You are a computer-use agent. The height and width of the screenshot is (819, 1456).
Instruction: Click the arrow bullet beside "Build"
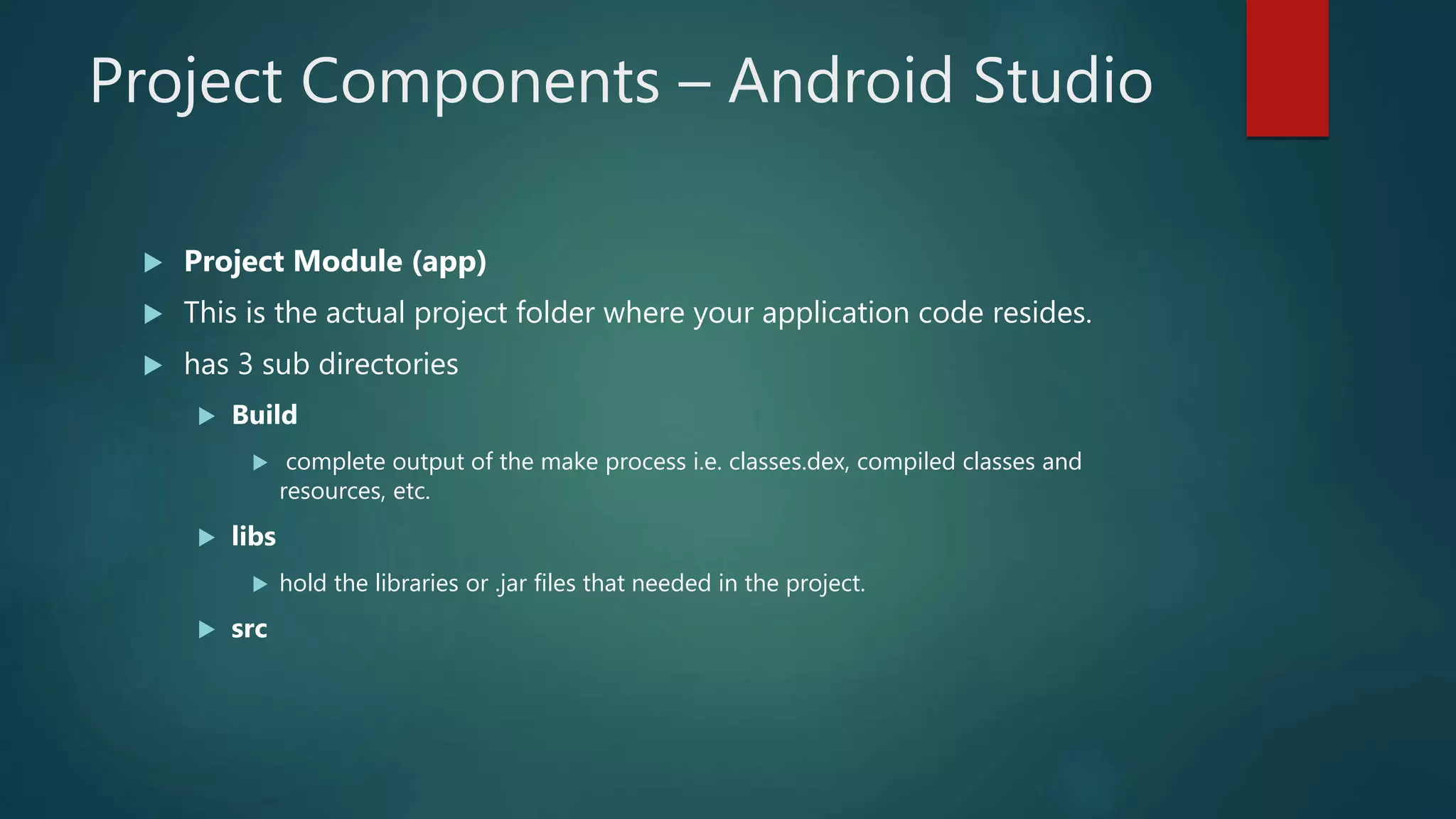[207, 416]
